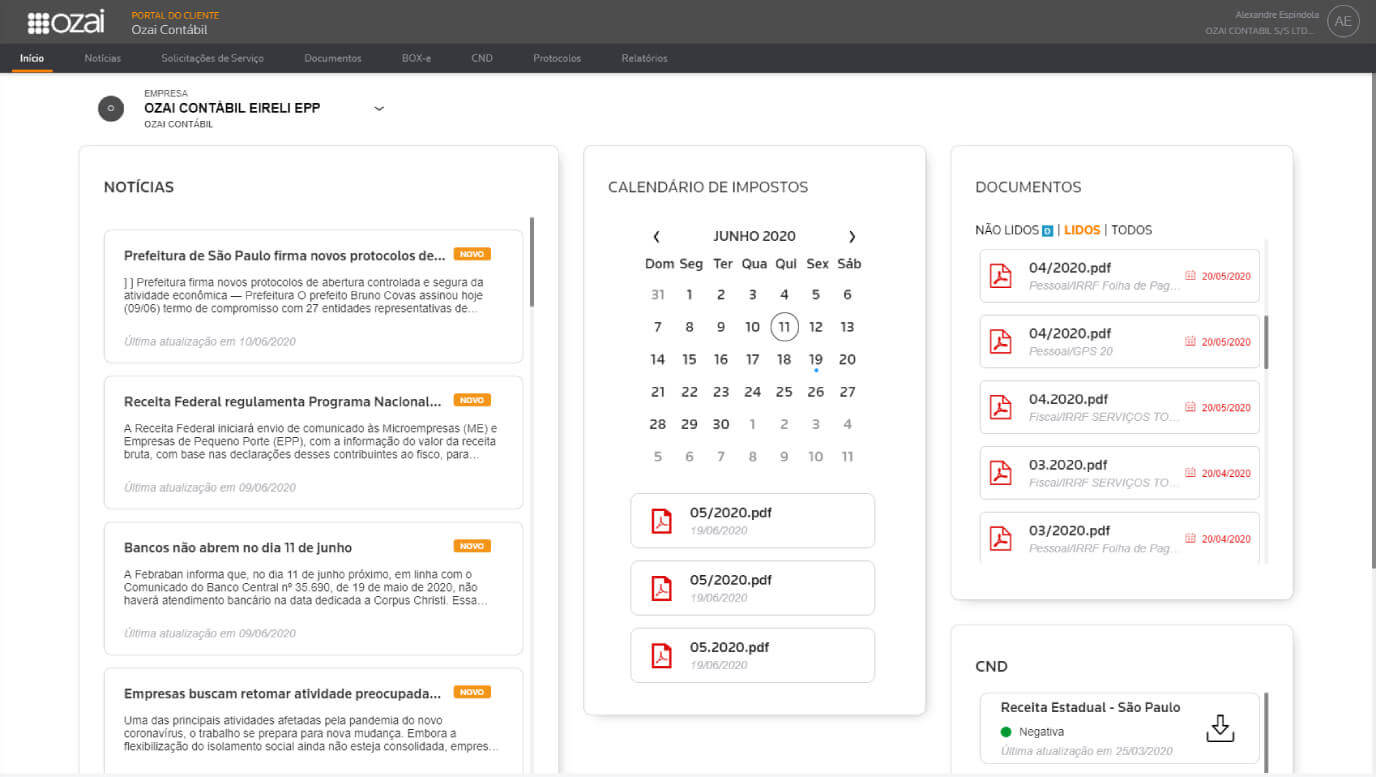Go to the Início tab

tap(32, 58)
